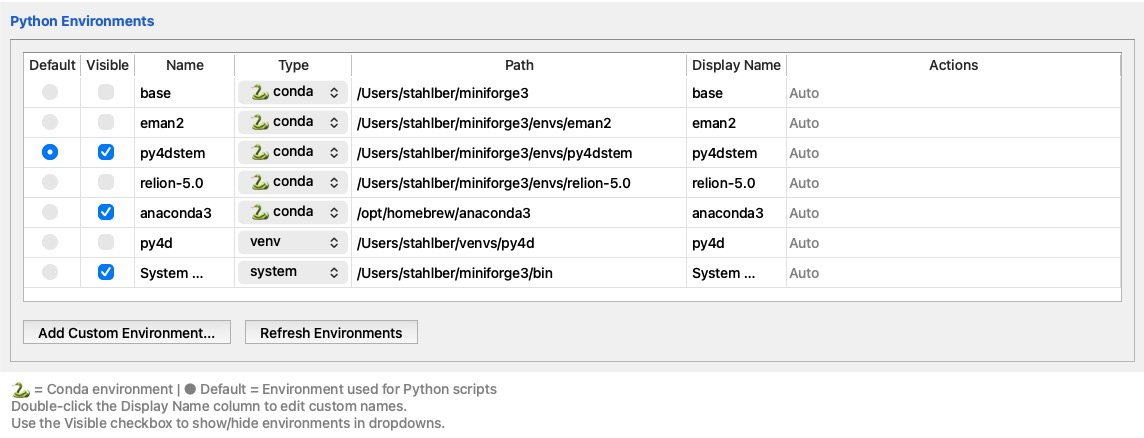Click path /opt/homebrew/anaconda3

[443, 213]
